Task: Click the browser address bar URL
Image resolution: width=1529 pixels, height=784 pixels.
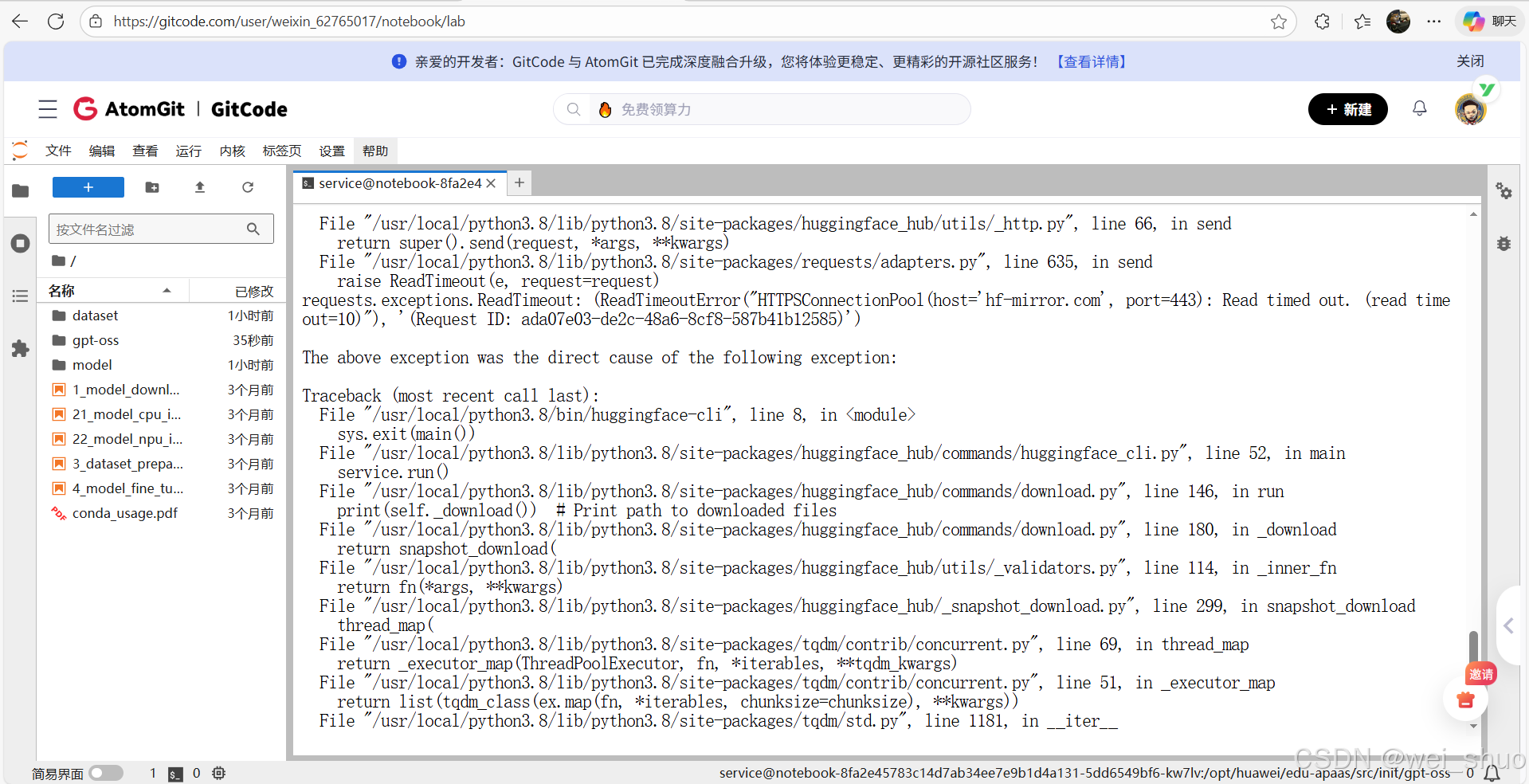Action: 289,22
